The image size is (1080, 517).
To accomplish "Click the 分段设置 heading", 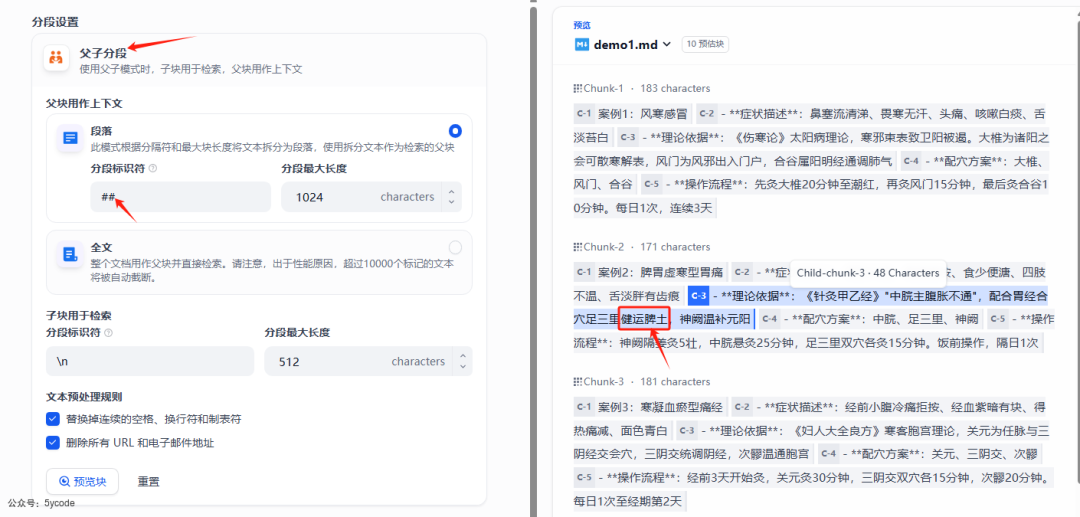I will [55, 21].
